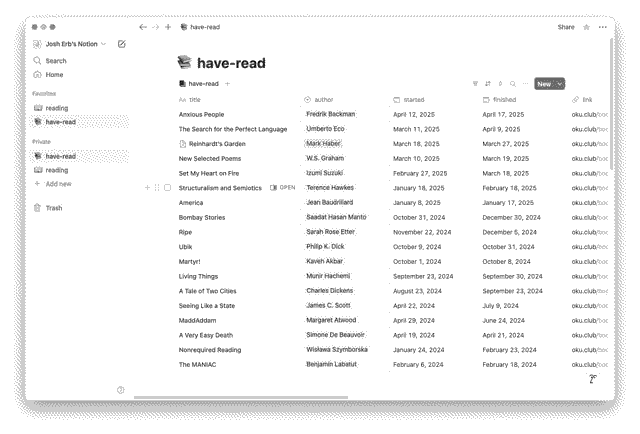Check the Structuralism and Semiotics row checkbox
This screenshot has width=640, height=434.
(167, 188)
